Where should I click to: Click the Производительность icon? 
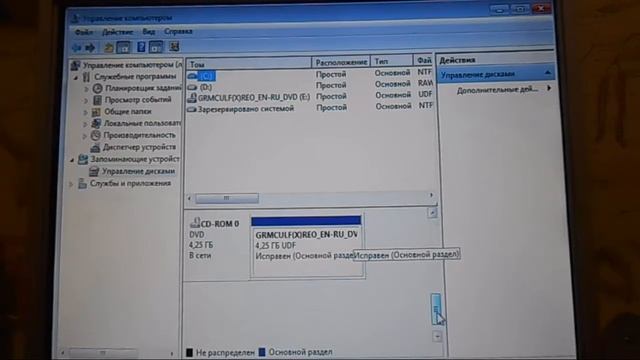[96, 135]
